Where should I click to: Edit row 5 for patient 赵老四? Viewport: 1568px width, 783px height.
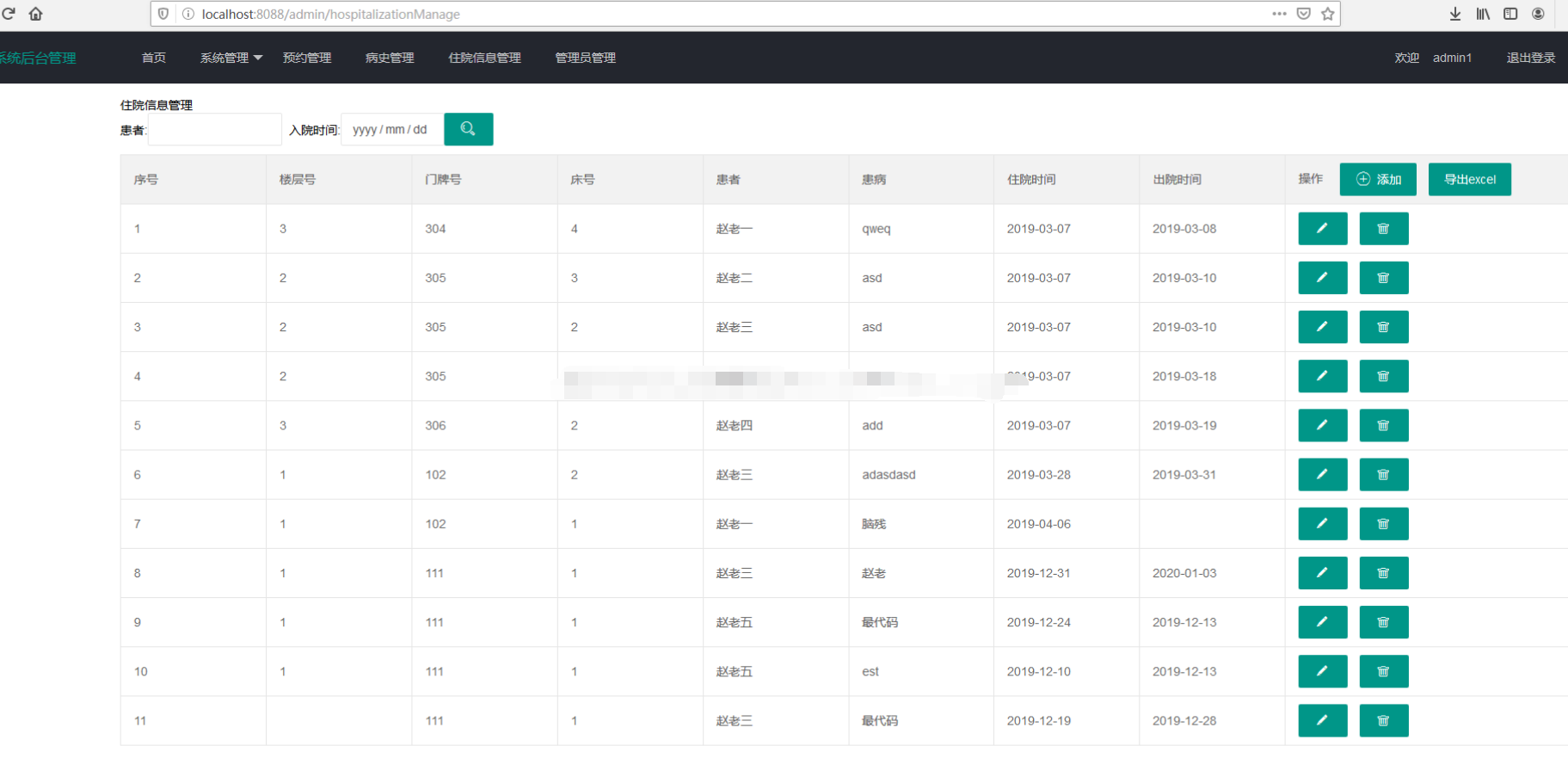click(x=1322, y=425)
